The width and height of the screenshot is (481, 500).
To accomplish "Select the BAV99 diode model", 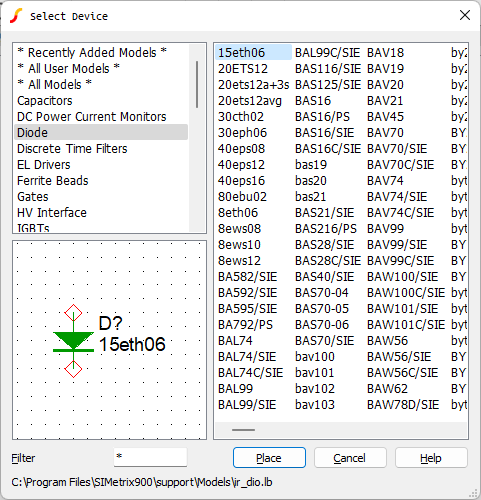I will click(x=385, y=229).
